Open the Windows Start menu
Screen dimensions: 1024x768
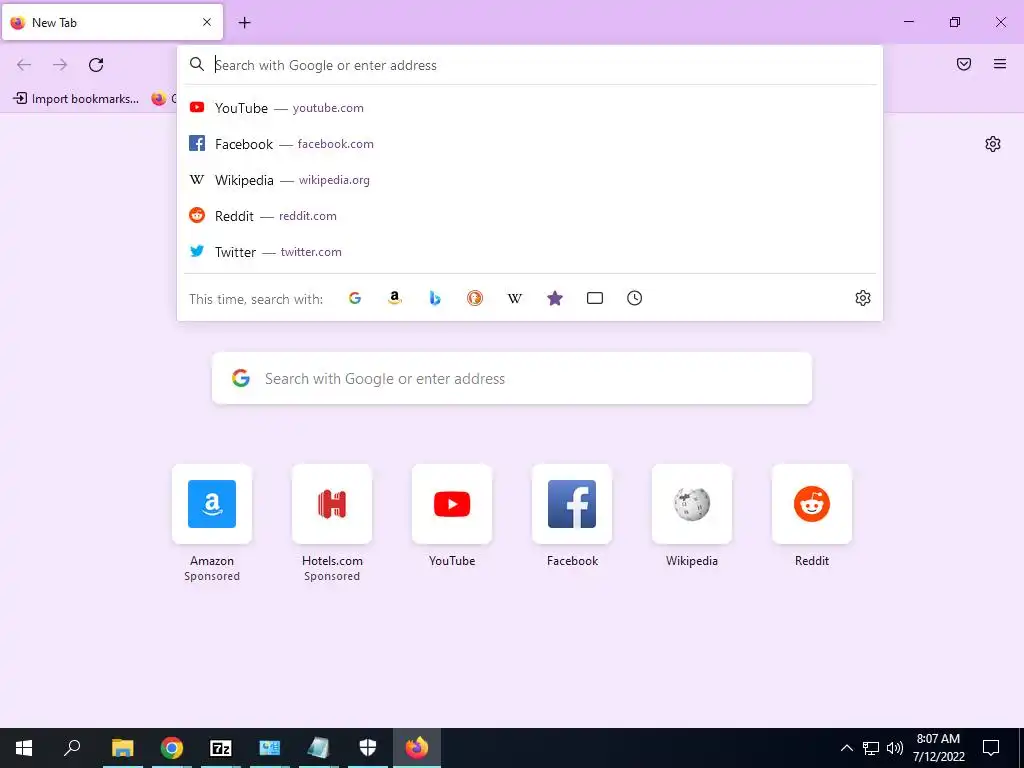click(24, 748)
